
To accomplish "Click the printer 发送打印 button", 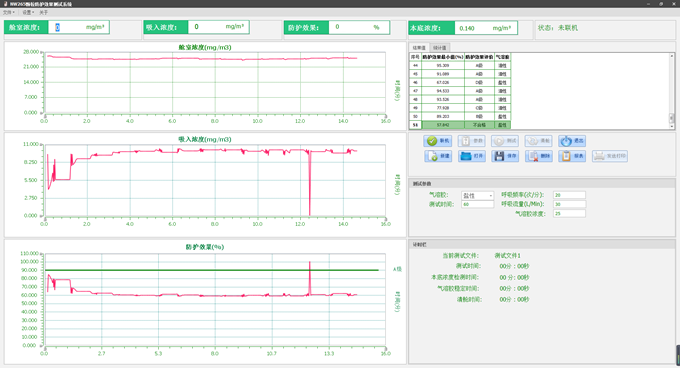I will (610, 156).
